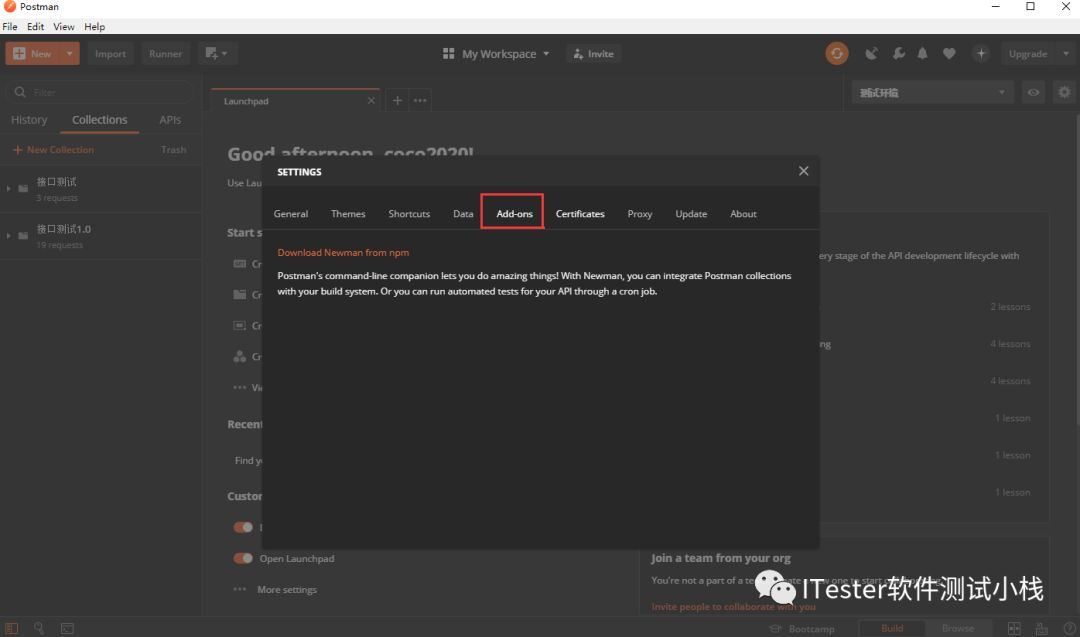Close the Launchpad tab
The width and height of the screenshot is (1080, 637).
click(x=371, y=101)
